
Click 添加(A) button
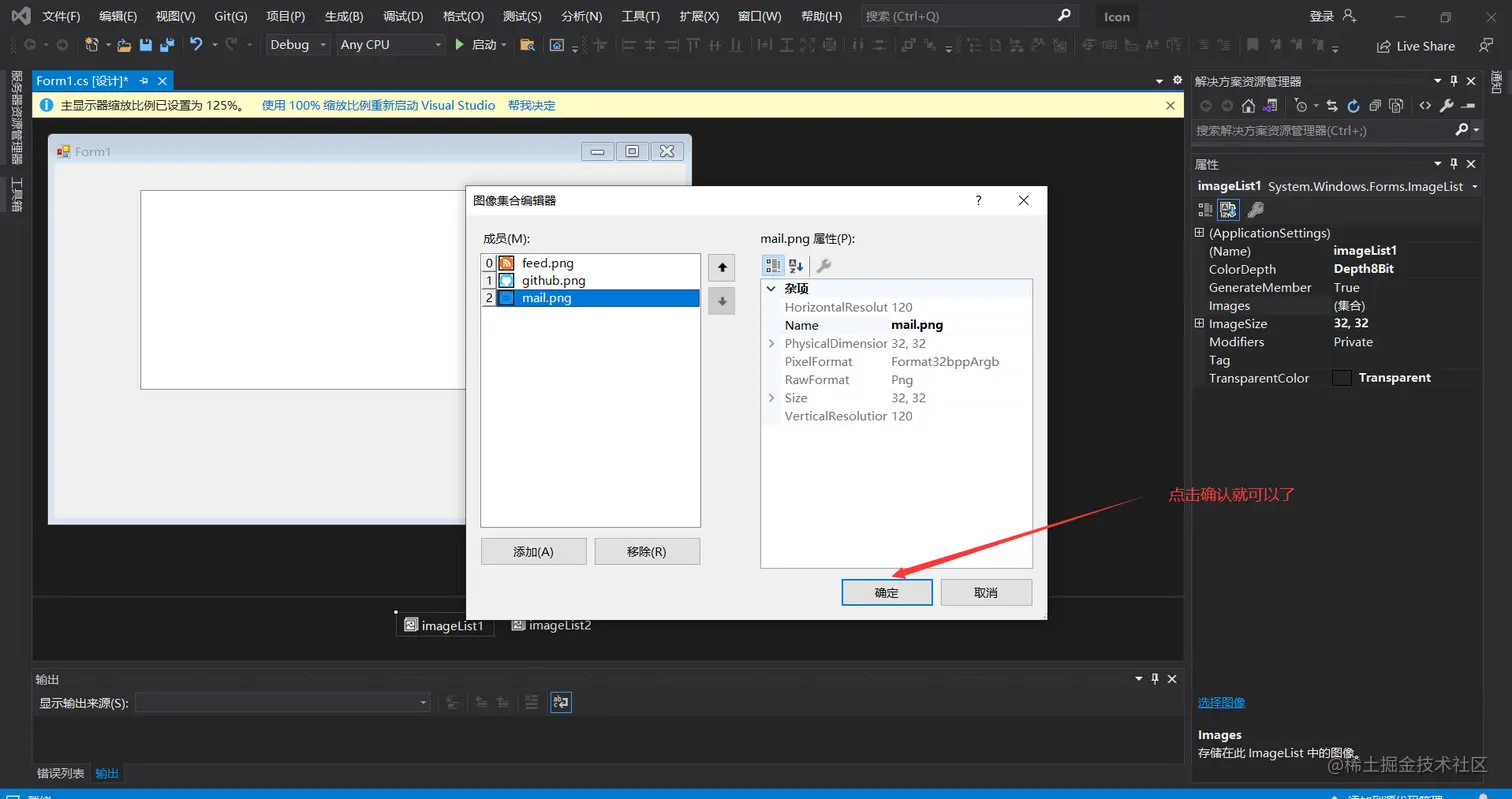(533, 552)
